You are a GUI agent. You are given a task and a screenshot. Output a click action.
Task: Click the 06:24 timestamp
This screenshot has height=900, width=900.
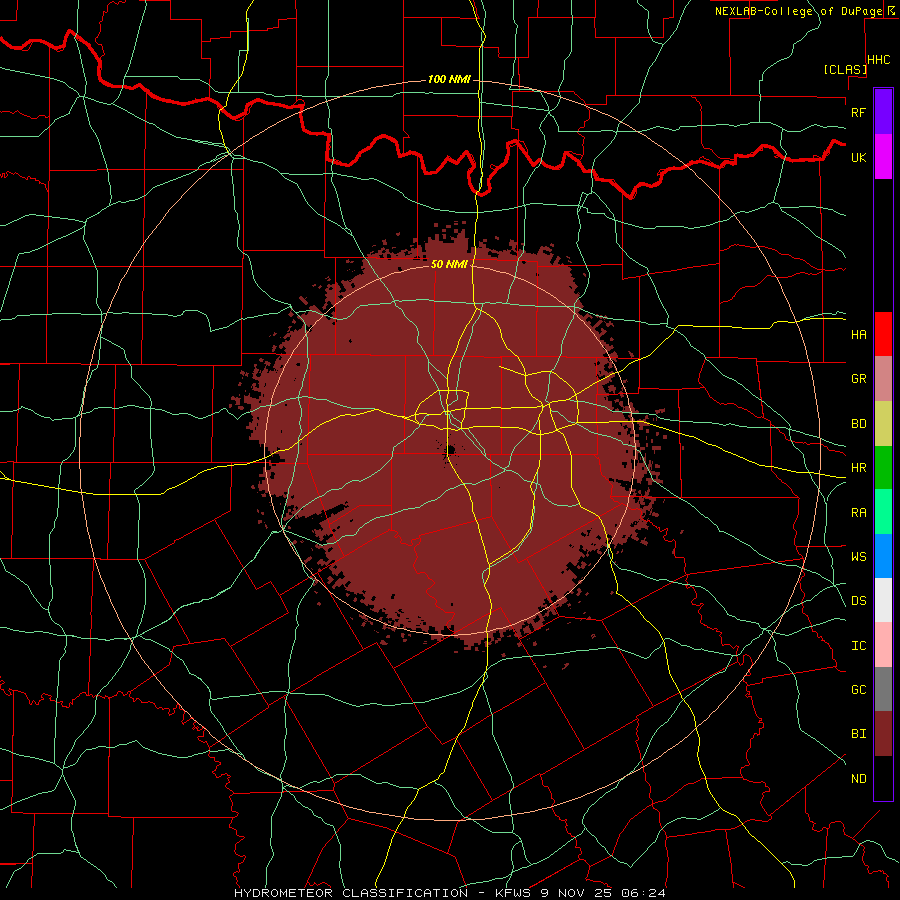pyautogui.click(x=645, y=893)
